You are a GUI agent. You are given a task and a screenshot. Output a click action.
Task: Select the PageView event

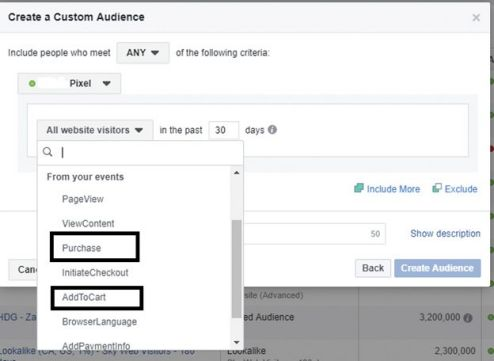point(83,199)
